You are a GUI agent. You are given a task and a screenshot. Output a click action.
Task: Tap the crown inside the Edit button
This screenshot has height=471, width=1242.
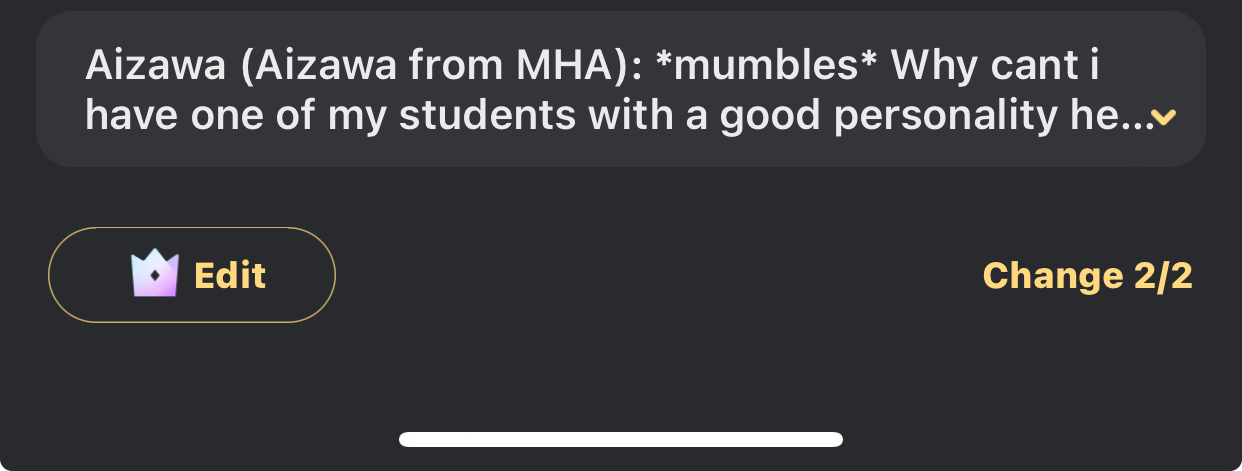tap(155, 274)
